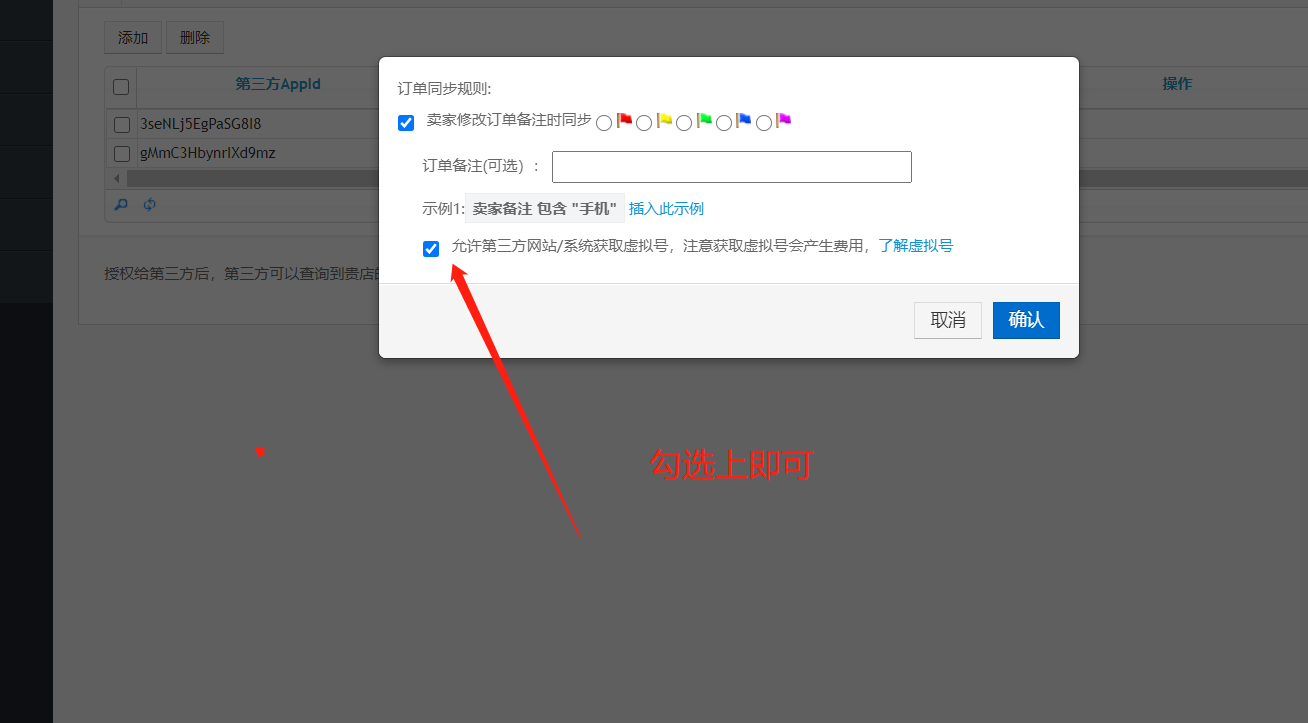Toggle 卖家修改订单备注时同步 checkbox
Image resolution: width=1308 pixels, height=723 pixels.
point(406,123)
